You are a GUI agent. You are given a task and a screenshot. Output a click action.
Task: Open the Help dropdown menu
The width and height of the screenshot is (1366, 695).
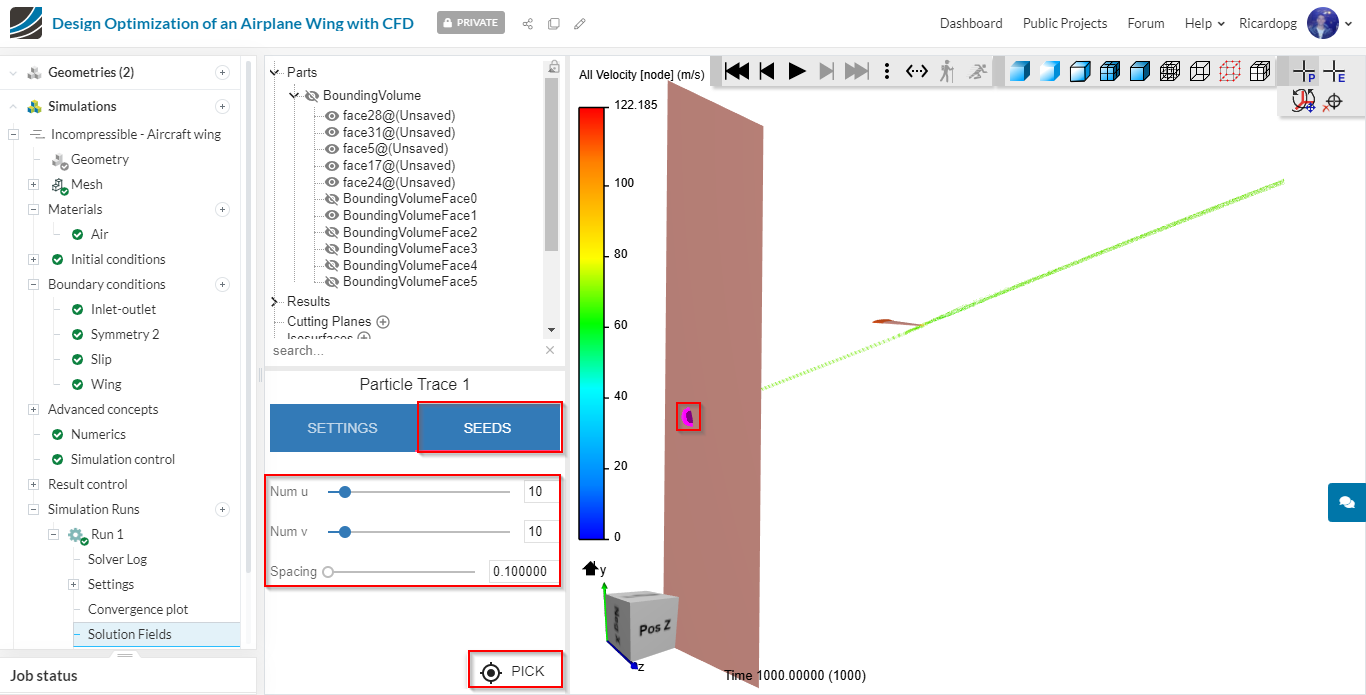point(1204,23)
